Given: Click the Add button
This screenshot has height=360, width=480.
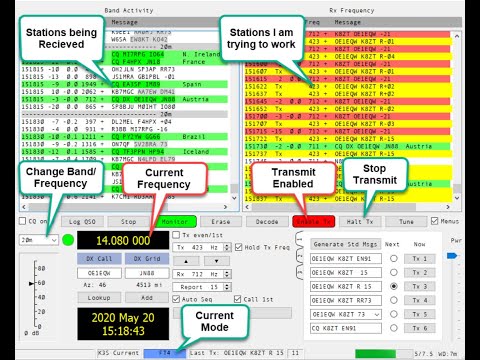Looking at the screenshot, I should tap(147, 297).
